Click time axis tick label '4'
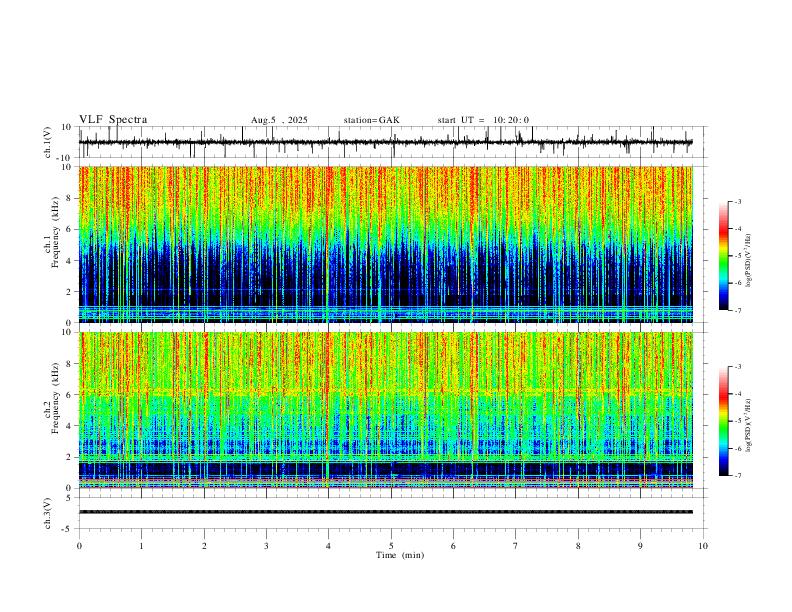 coord(328,546)
